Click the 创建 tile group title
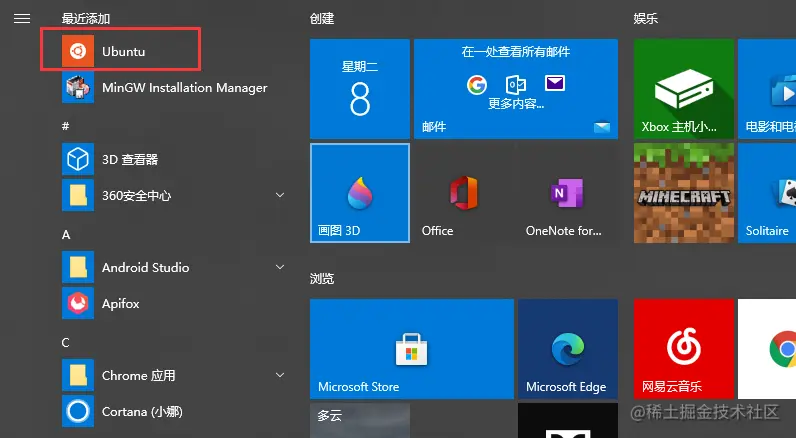This screenshot has height=438, width=796. (322, 19)
